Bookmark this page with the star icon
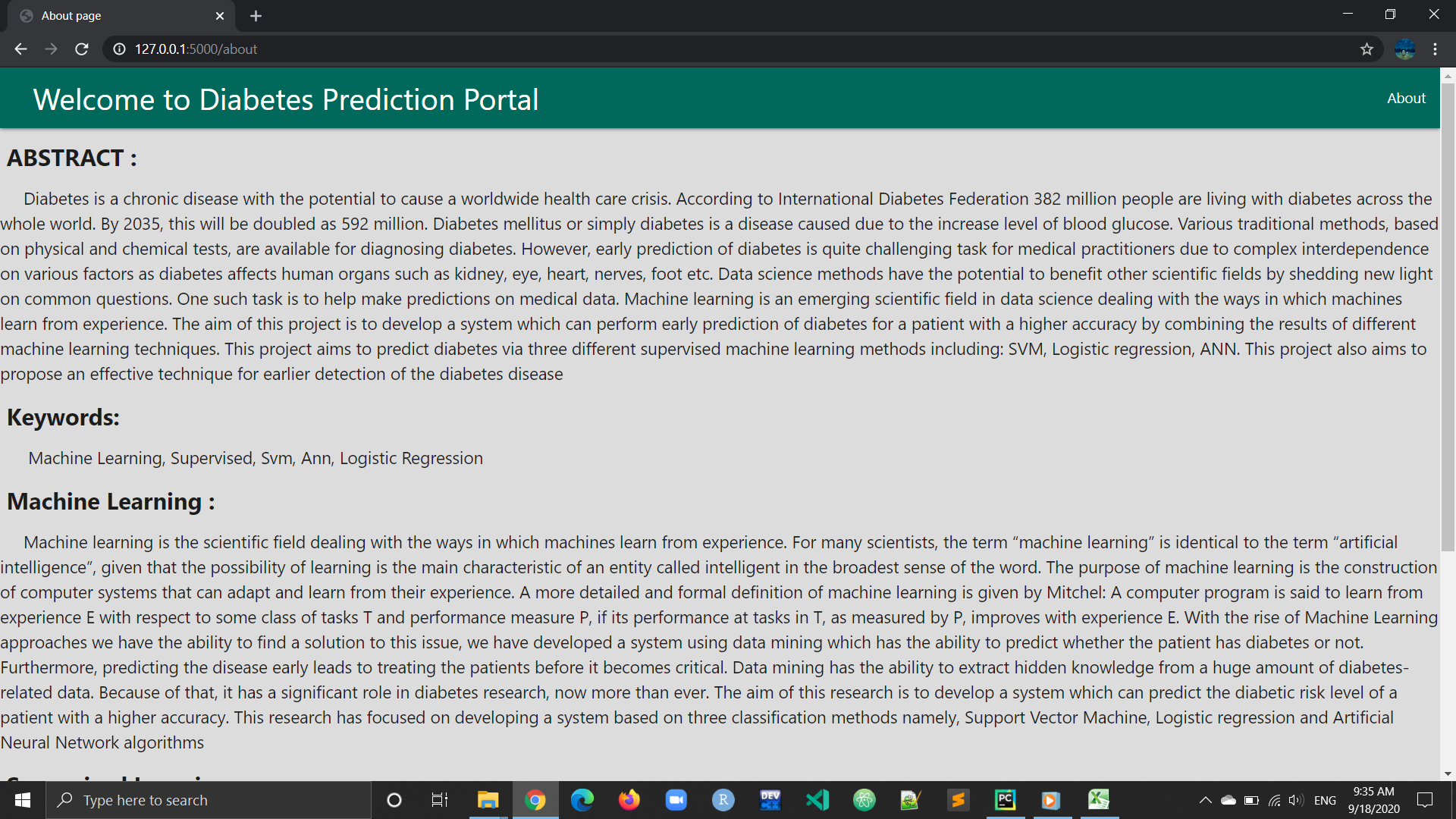The width and height of the screenshot is (1456, 819). coord(1367,49)
